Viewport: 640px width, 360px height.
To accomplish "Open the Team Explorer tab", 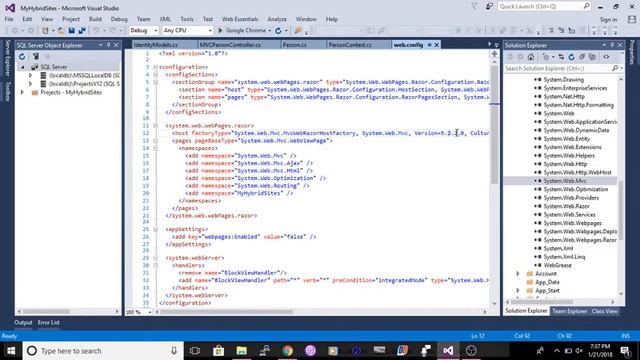I will point(569,311).
